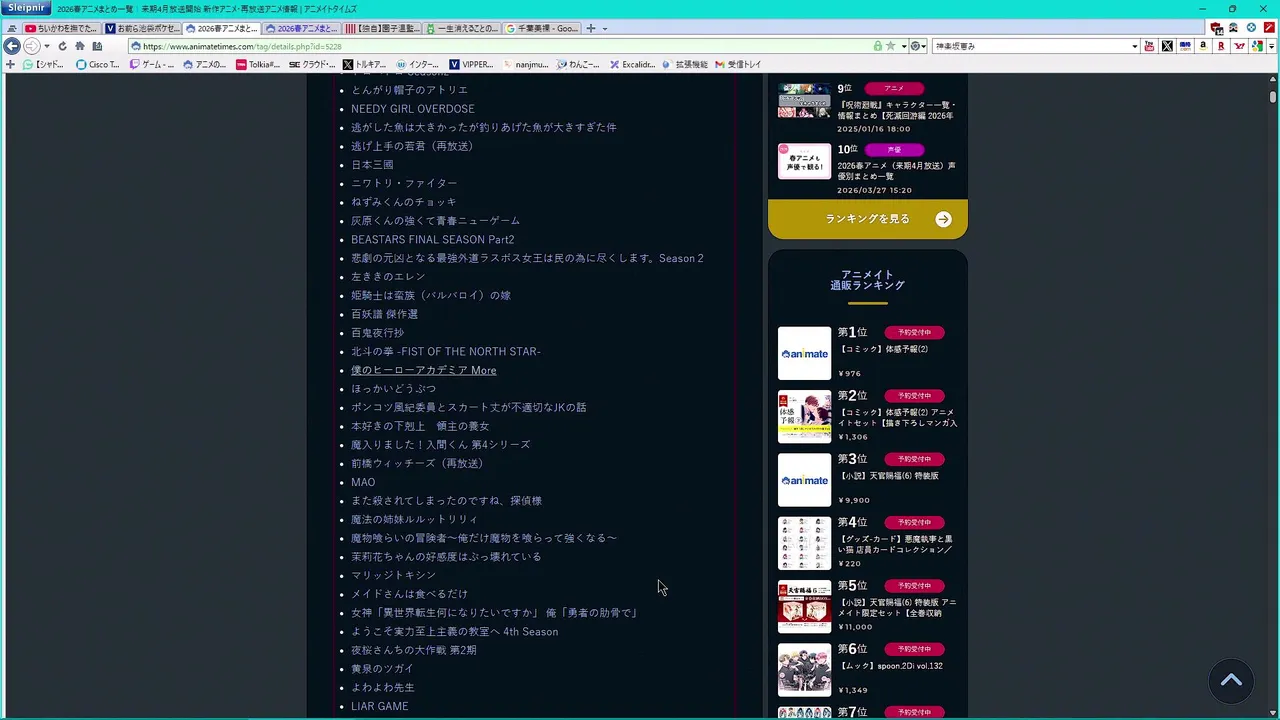The image size is (1280, 720).
Task: Open the Tolkia# bookmark
Action: point(258,64)
